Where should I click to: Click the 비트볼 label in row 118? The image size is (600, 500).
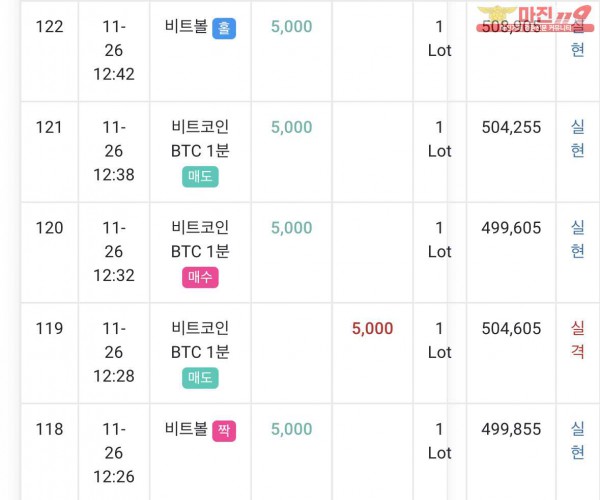(186, 429)
